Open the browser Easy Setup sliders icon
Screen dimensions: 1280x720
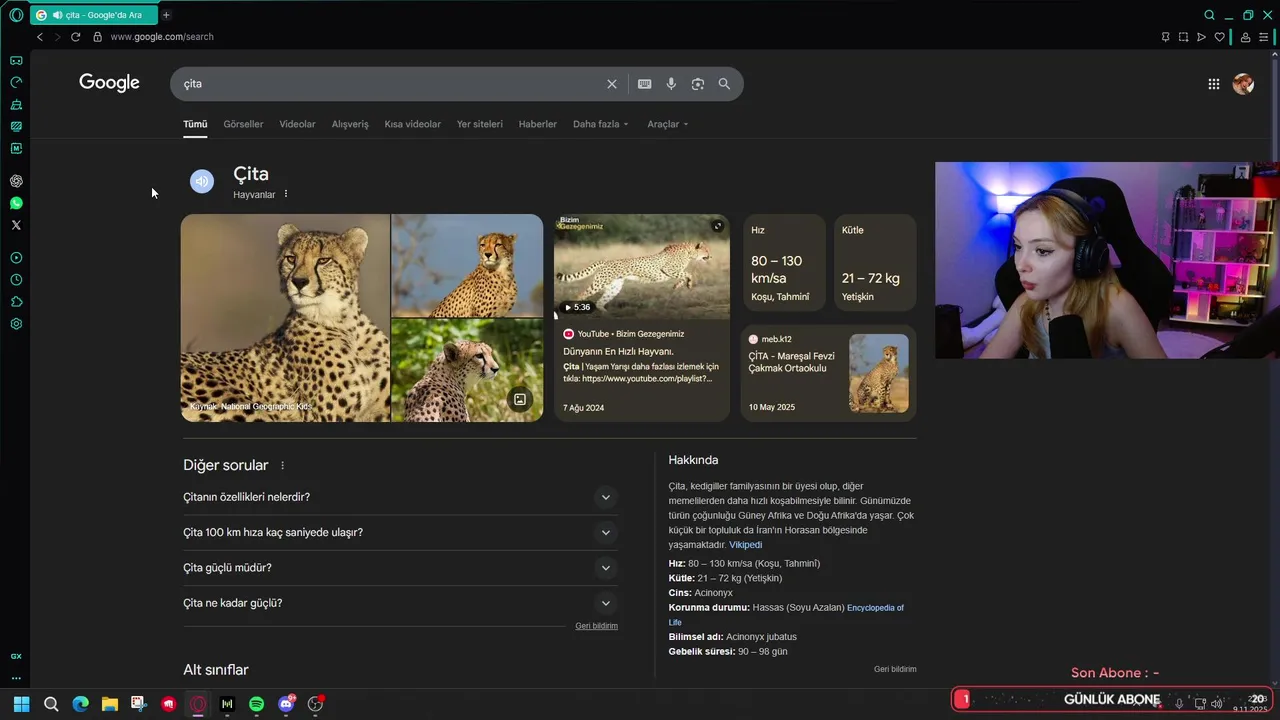pyautogui.click(x=1263, y=37)
